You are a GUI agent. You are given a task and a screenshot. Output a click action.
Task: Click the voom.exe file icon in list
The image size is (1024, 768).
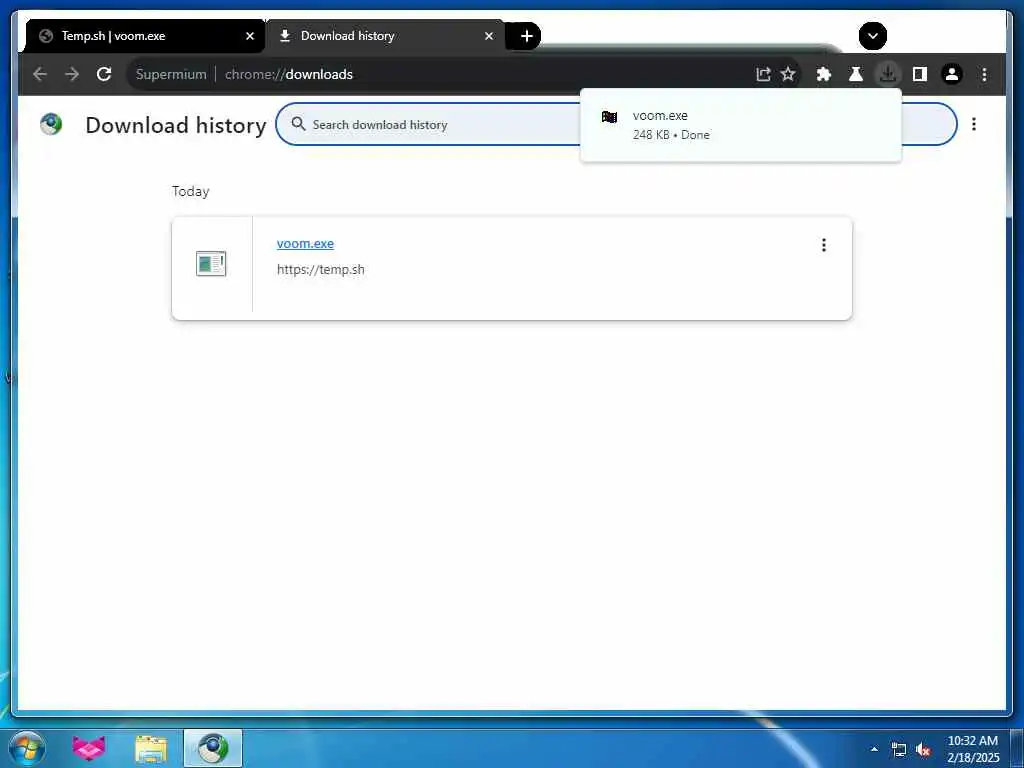coord(211,264)
